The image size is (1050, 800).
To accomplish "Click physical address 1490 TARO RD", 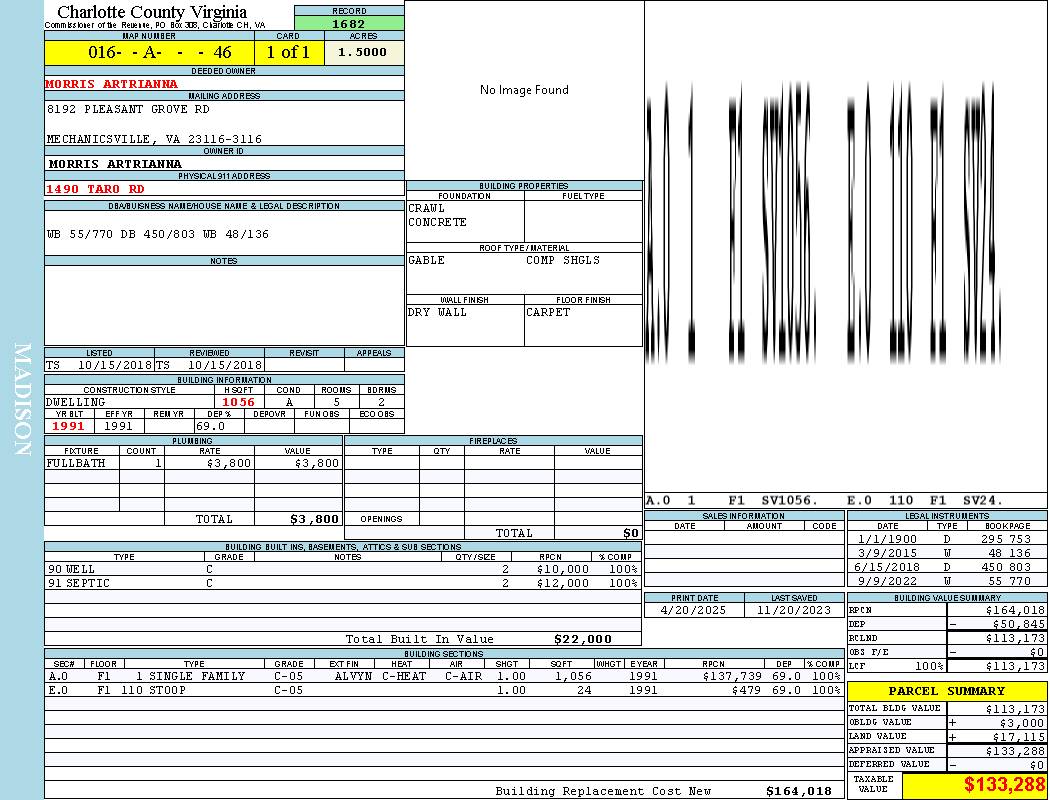I will (x=95, y=189).
